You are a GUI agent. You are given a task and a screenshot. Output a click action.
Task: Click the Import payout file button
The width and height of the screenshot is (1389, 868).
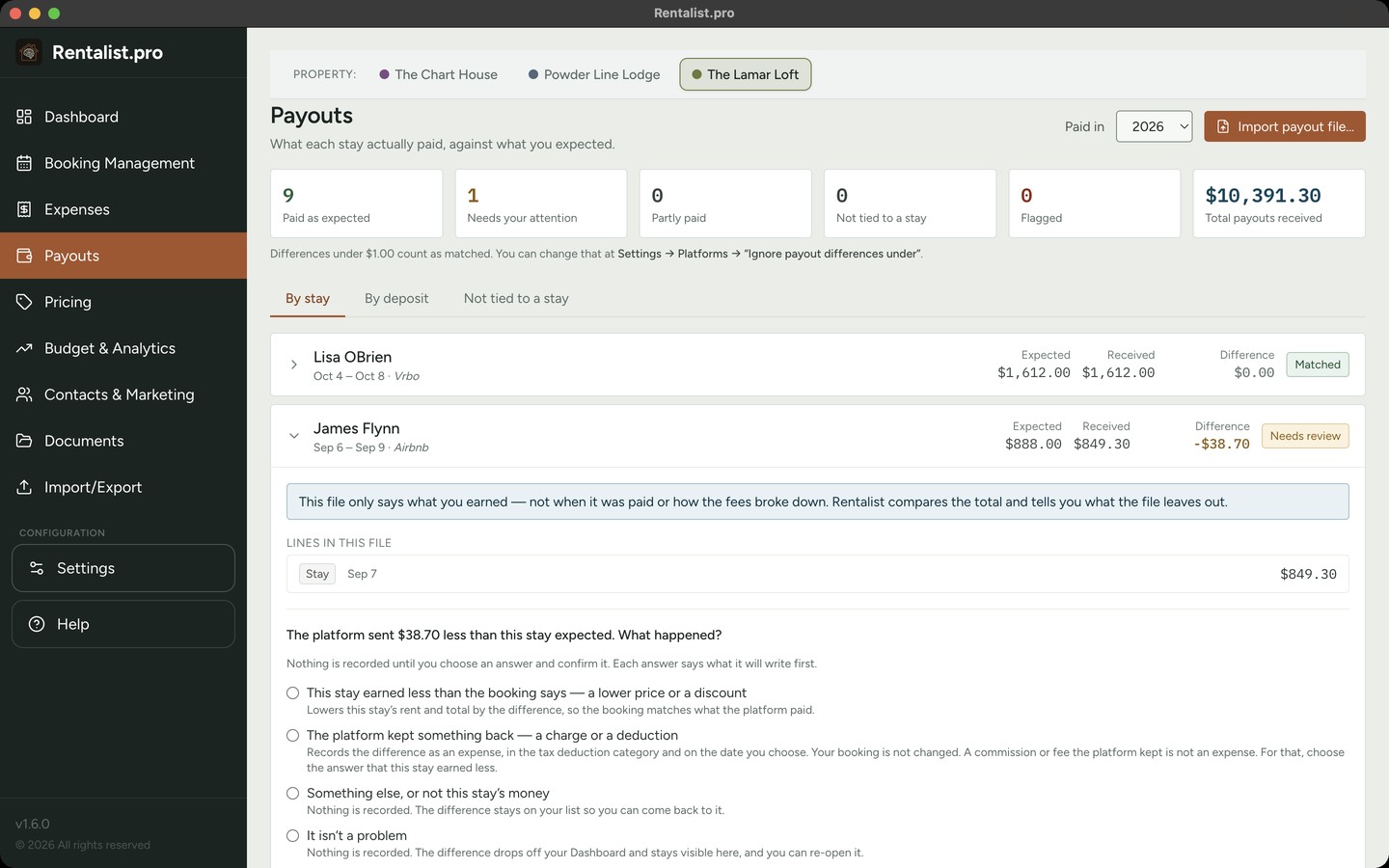tap(1285, 126)
